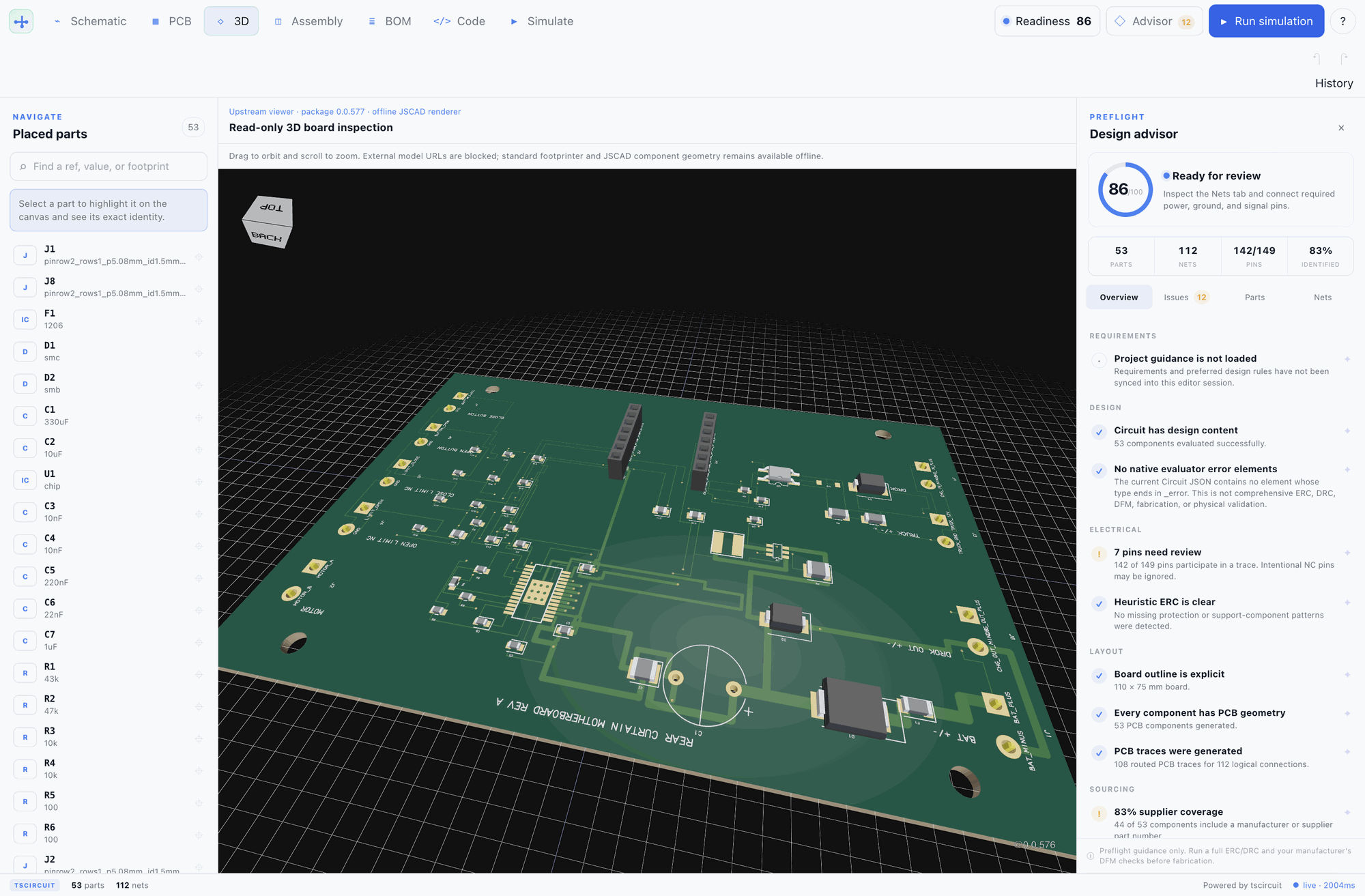Open the Overview advisor tab

click(1119, 297)
